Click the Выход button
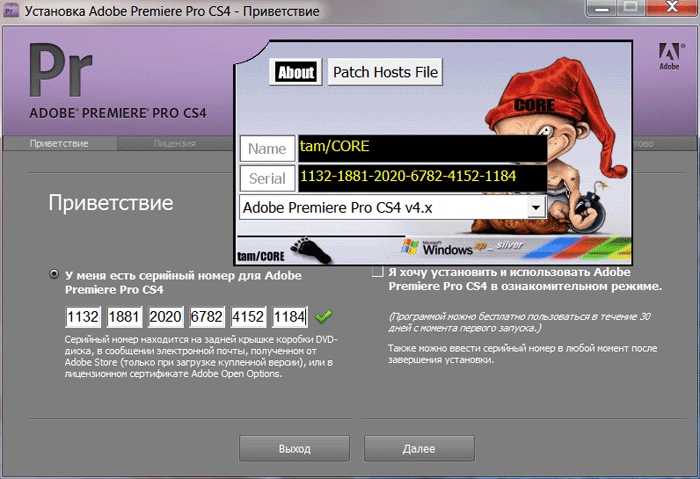Image resolution: width=700 pixels, height=479 pixels. click(294, 448)
